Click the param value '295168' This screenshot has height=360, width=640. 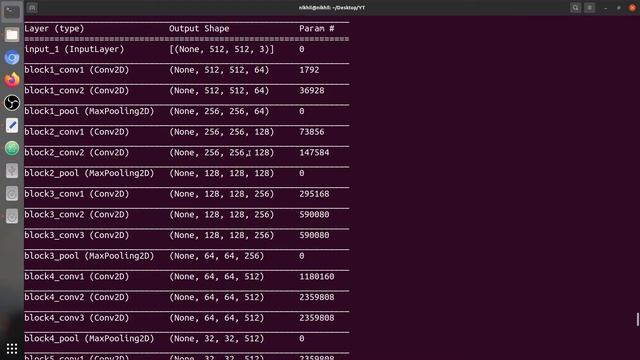click(x=314, y=194)
